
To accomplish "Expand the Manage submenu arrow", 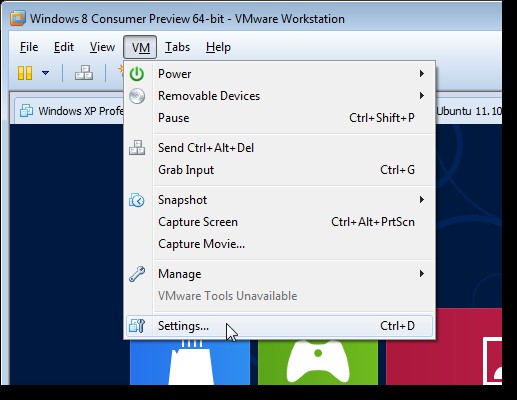I will tap(422, 274).
